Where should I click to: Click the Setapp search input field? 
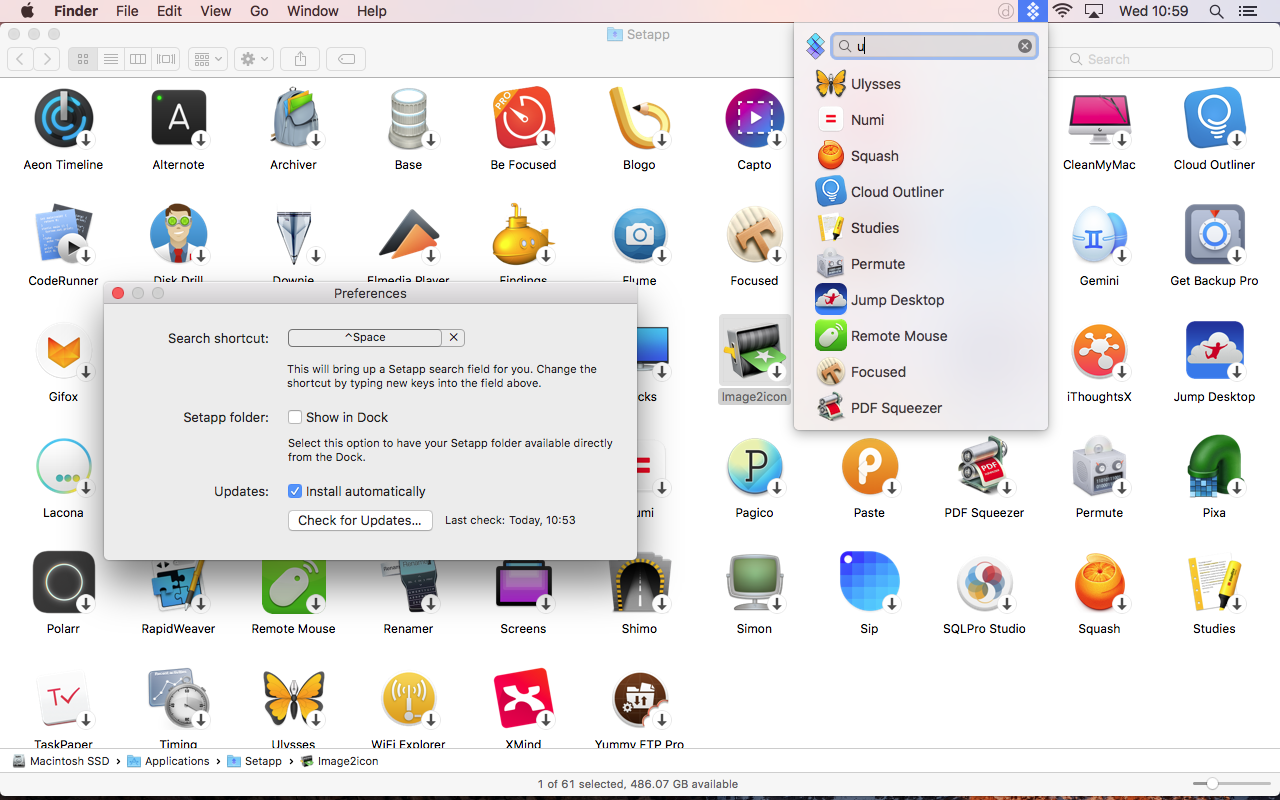coord(934,46)
